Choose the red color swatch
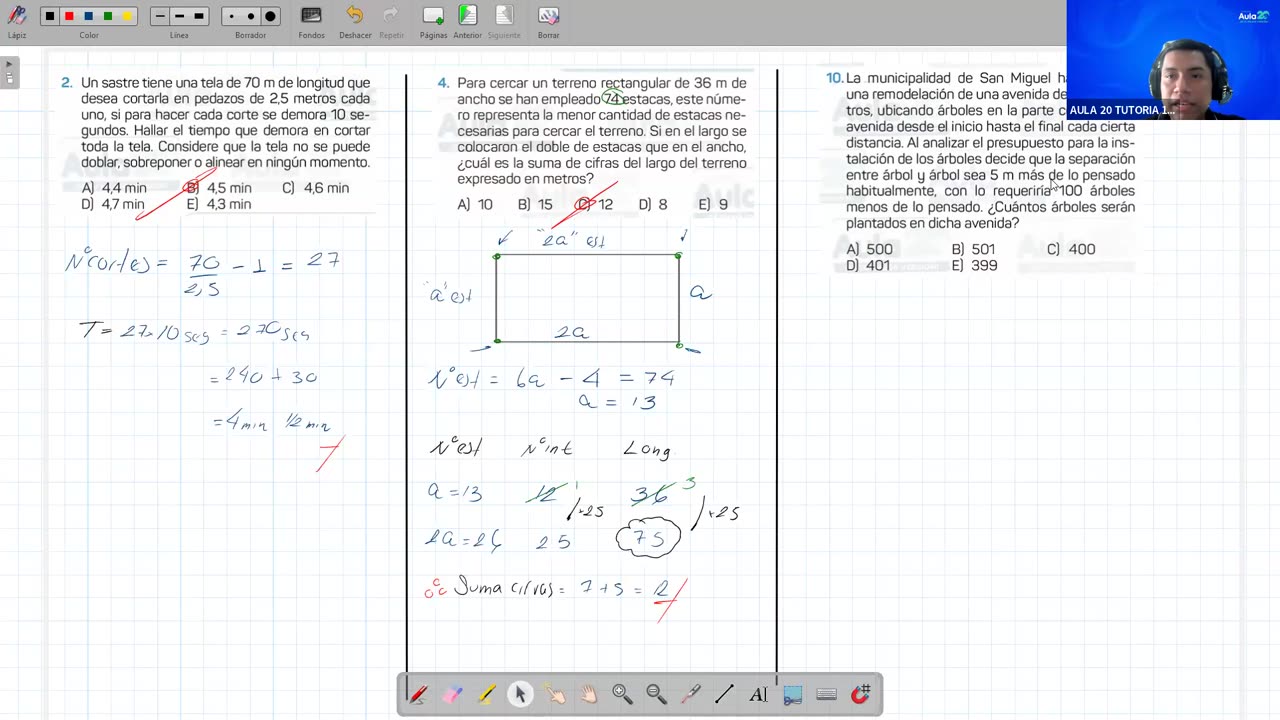Image resolution: width=1280 pixels, height=720 pixels. coord(69,16)
